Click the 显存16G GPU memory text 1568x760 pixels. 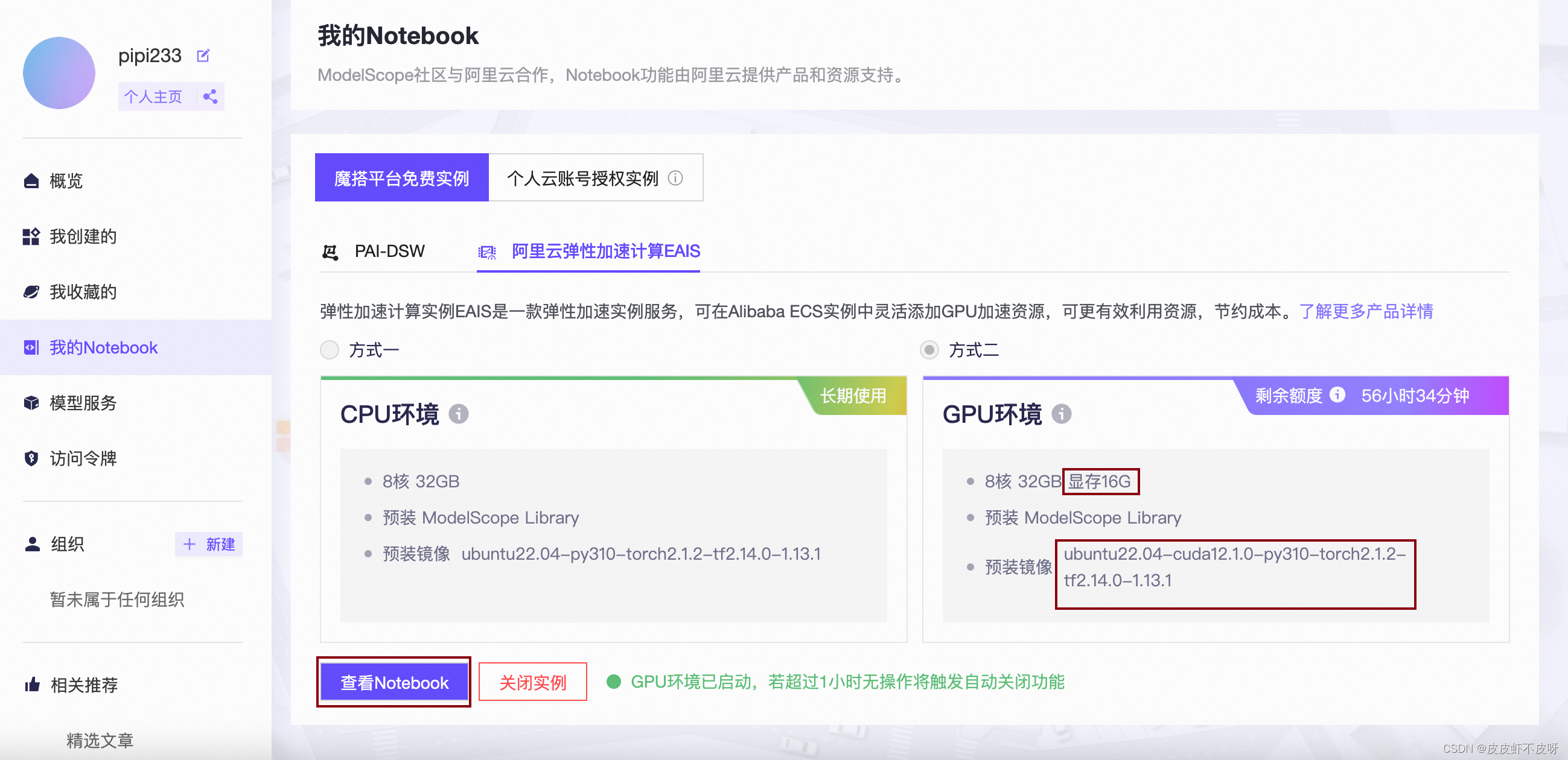coord(1099,481)
